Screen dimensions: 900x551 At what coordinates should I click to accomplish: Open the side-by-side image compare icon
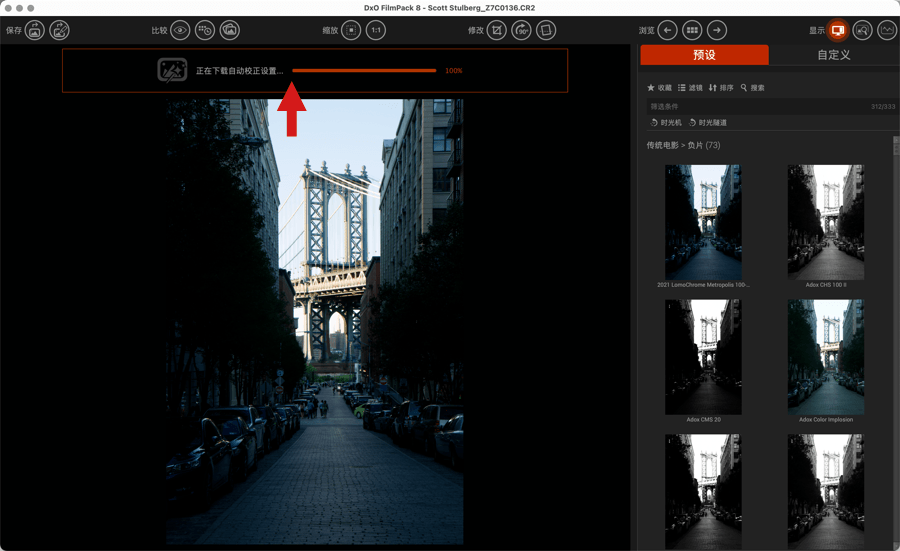(x=229, y=31)
